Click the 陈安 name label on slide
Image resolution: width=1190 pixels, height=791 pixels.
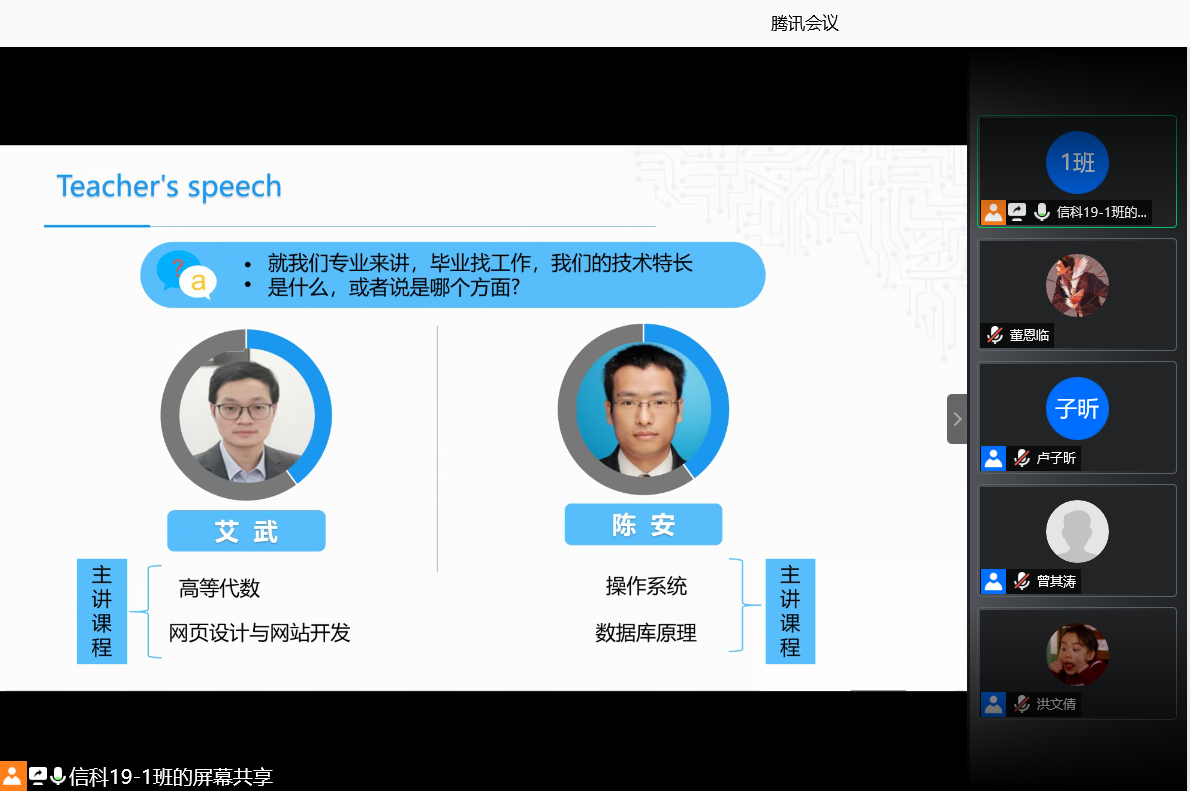coord(643,525)
